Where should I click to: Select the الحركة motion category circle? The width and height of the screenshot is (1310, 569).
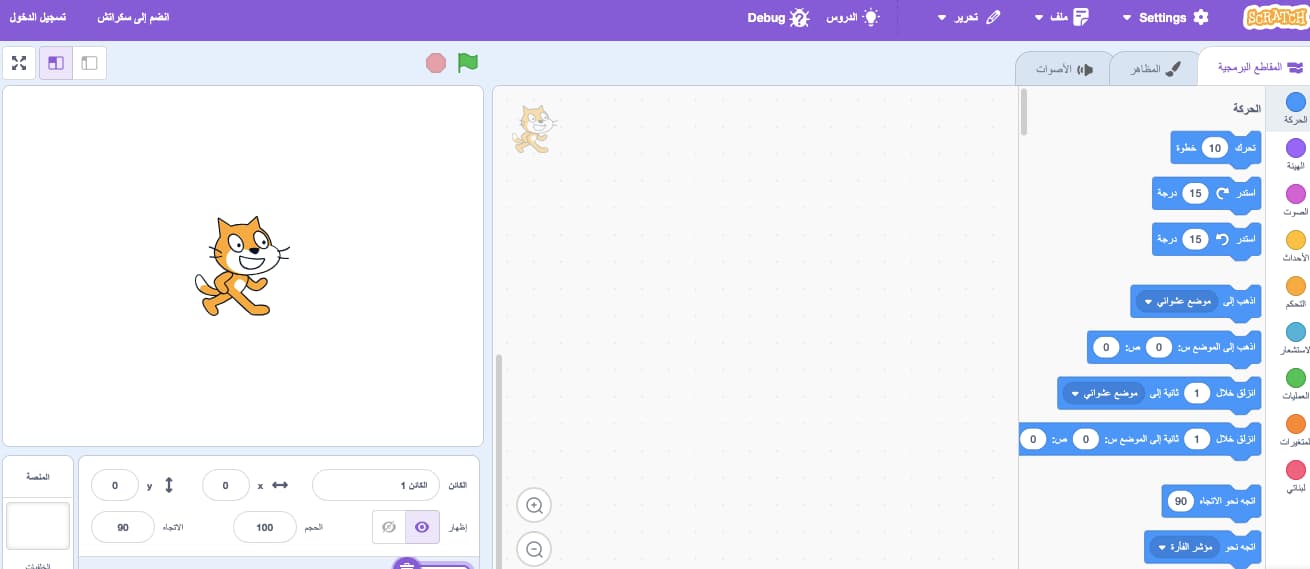[x=1295, y=102]
